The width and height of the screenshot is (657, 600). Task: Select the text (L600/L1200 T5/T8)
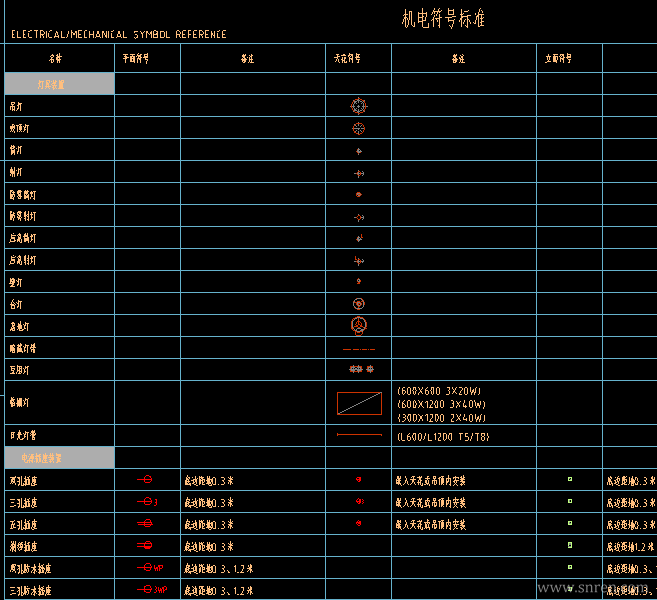(x=443, y=437)
